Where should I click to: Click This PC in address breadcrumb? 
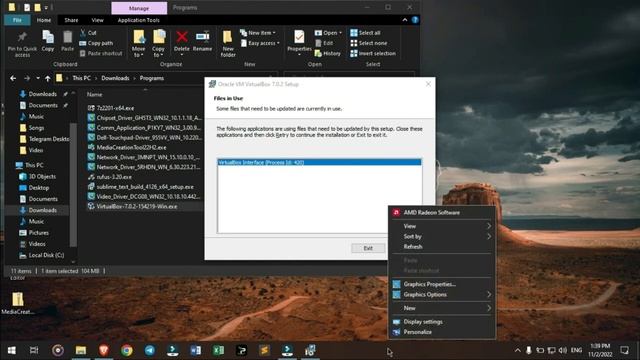pos(82,78)
